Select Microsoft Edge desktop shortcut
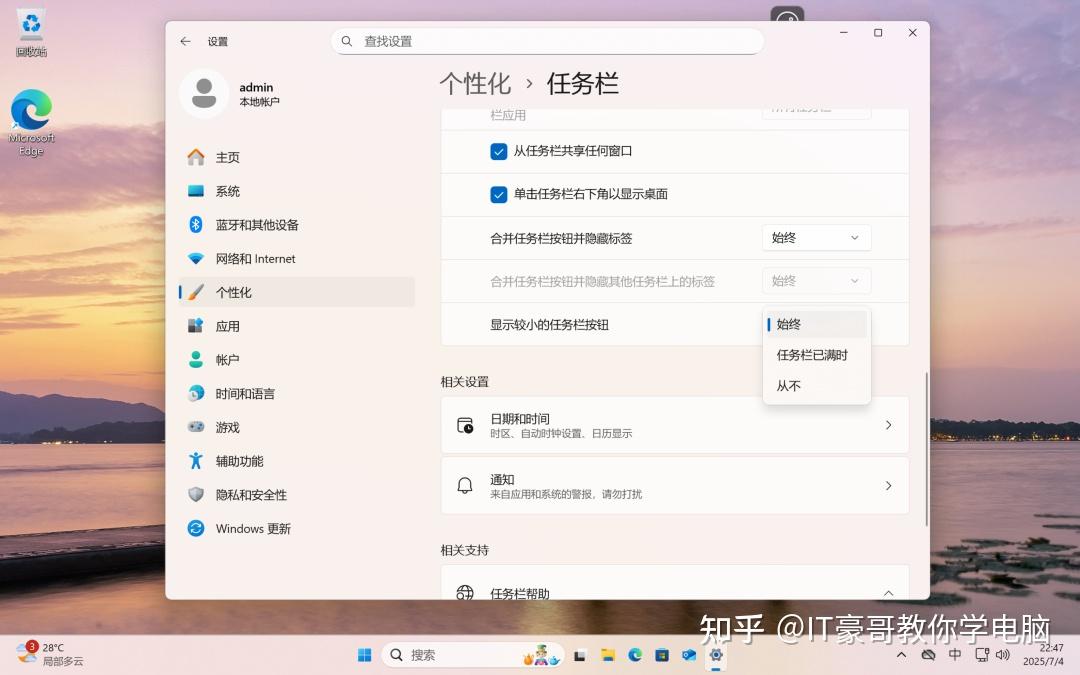Screen dimensions: 1080x675 [31, 123]
